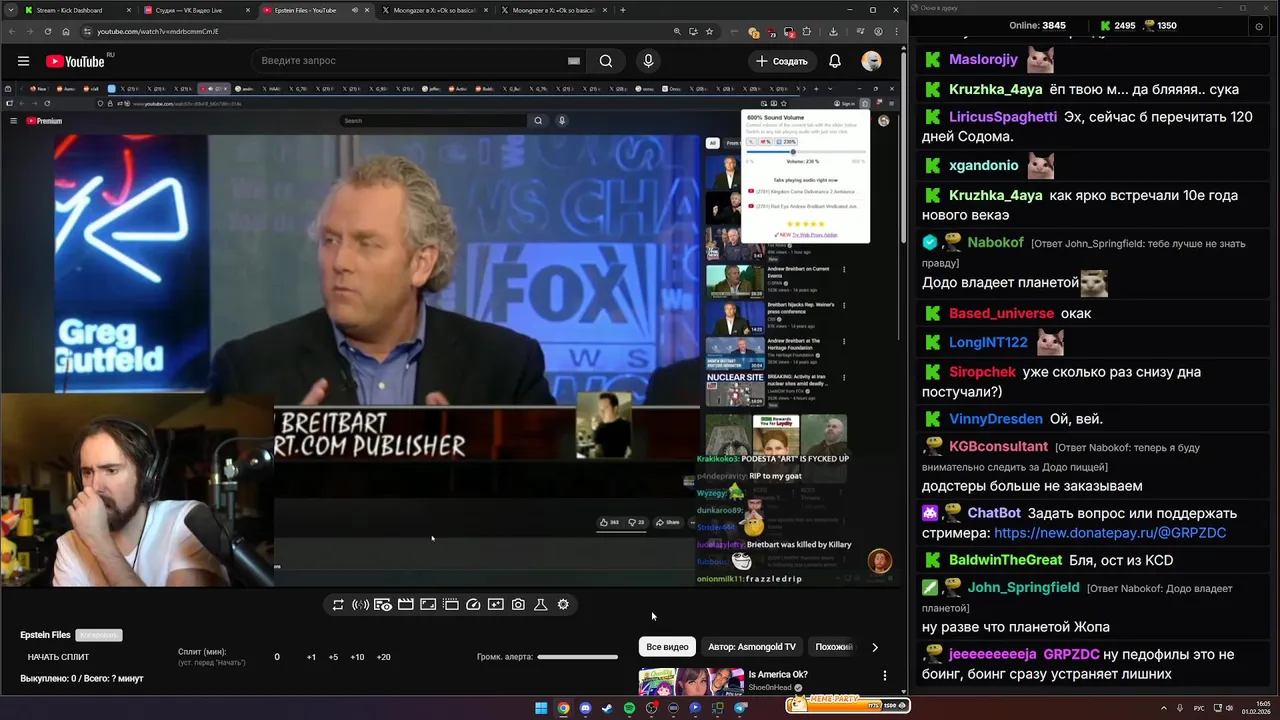
Task: Click the Создать create button
Action: 782,61
